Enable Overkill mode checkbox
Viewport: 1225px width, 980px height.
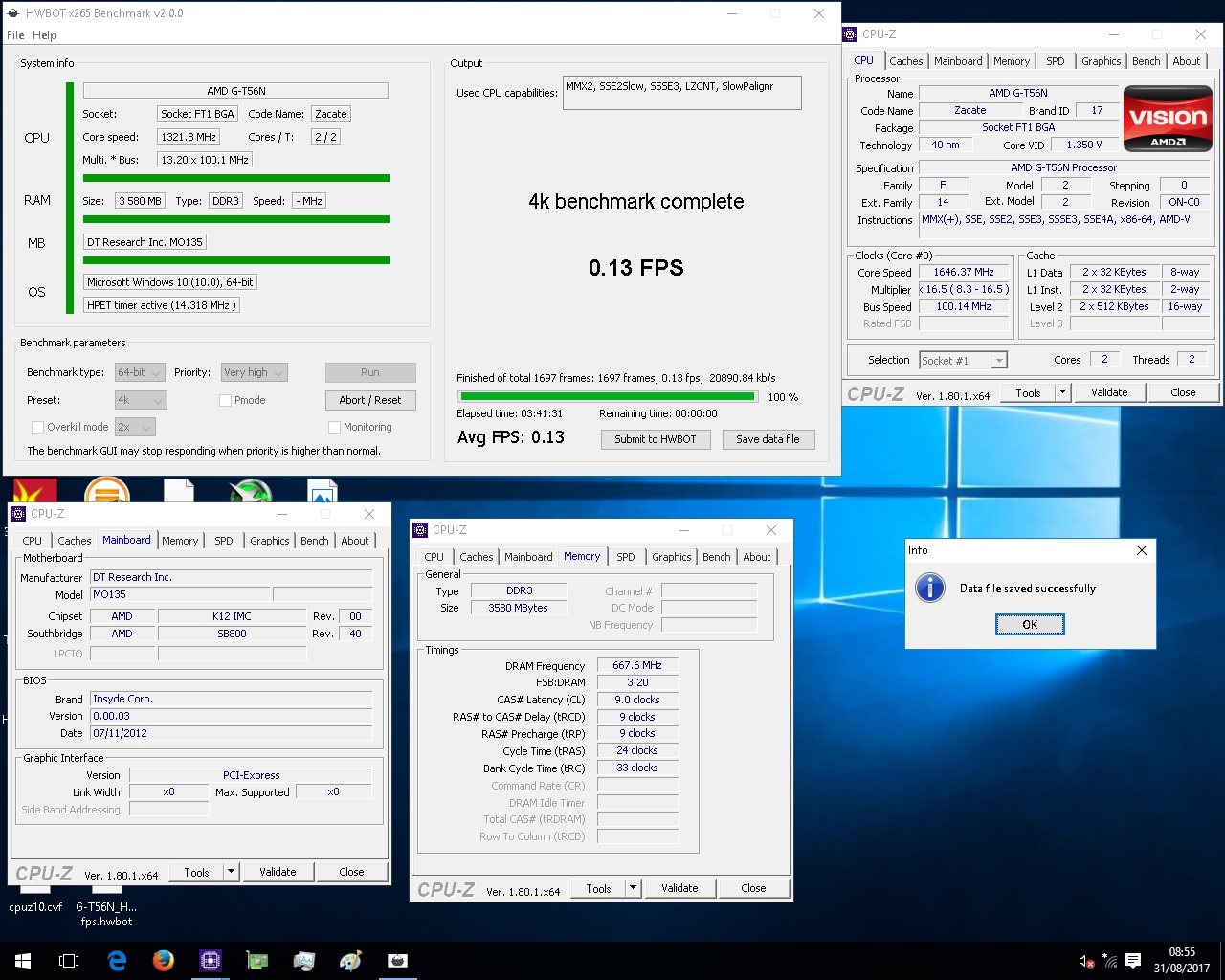point(38,427)
